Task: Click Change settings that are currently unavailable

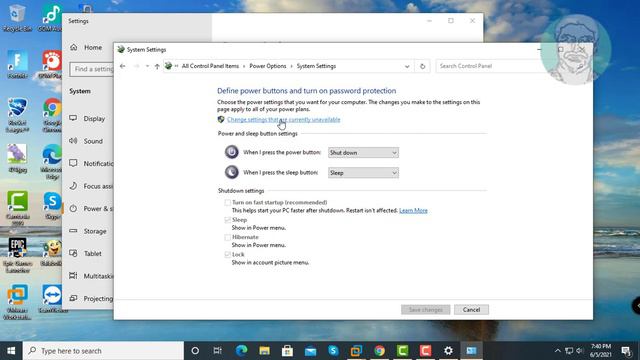Action: pos(283,120)
